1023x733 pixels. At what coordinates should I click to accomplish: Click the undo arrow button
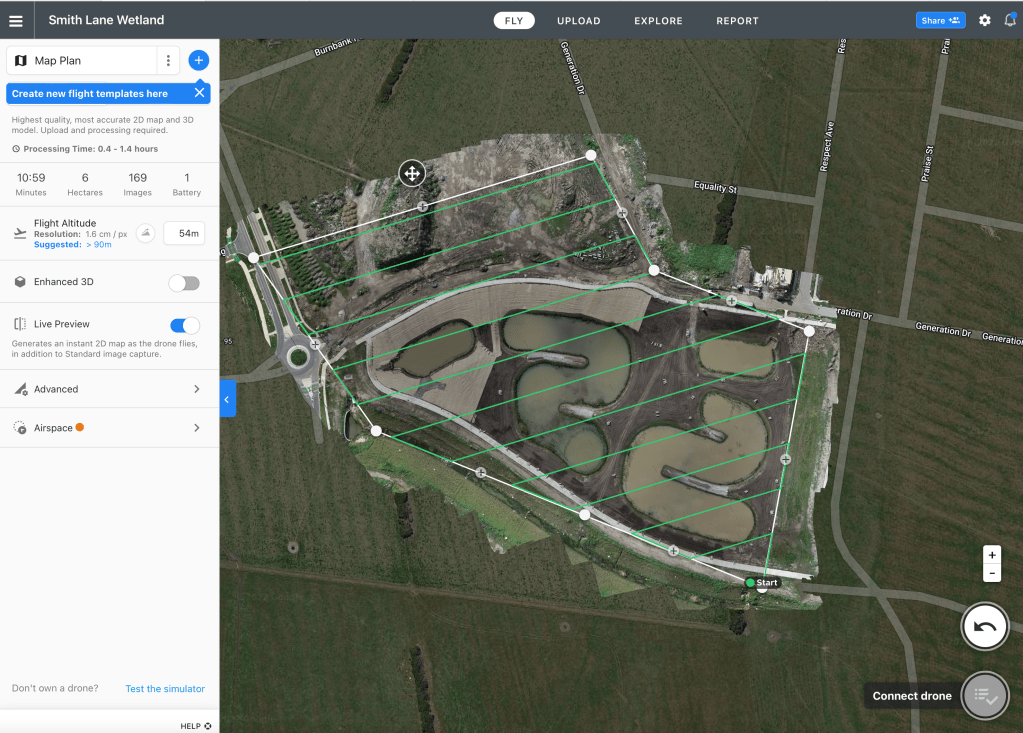(984, 627)
